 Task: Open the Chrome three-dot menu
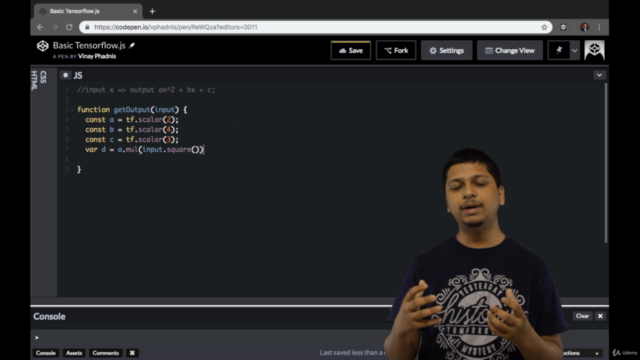tap(599, 27)
